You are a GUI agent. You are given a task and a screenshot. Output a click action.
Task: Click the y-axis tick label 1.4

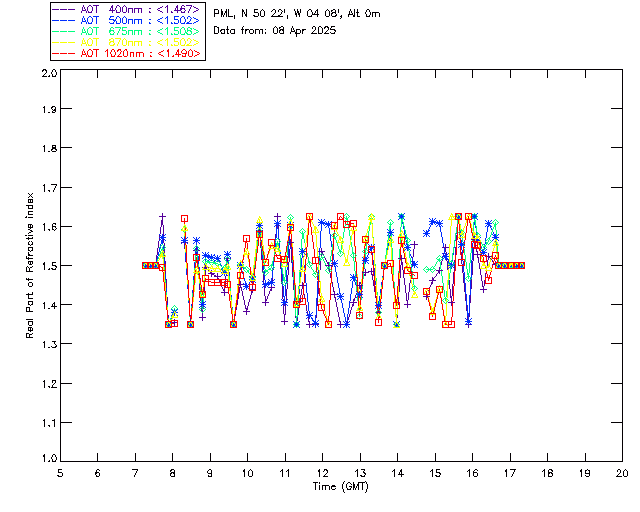click(x=49, y=305)
